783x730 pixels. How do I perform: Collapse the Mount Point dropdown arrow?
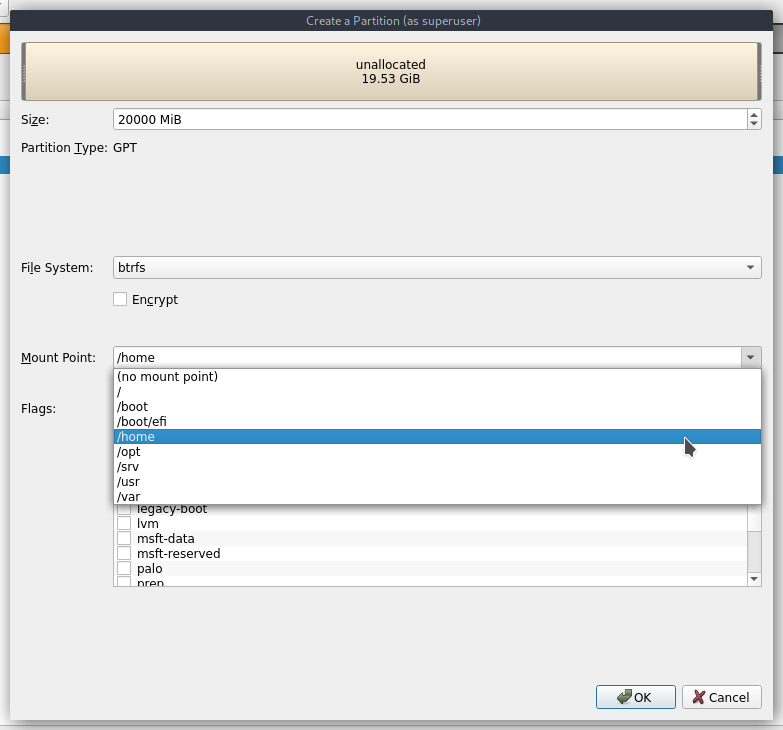pyautogui.click(x=750, y=357)
